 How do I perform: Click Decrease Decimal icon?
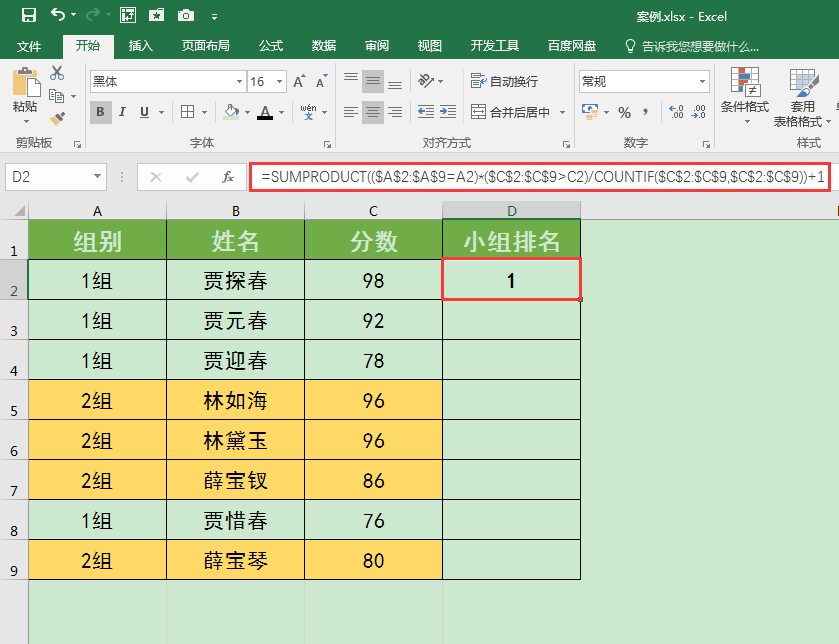click(x=698, y=112)
